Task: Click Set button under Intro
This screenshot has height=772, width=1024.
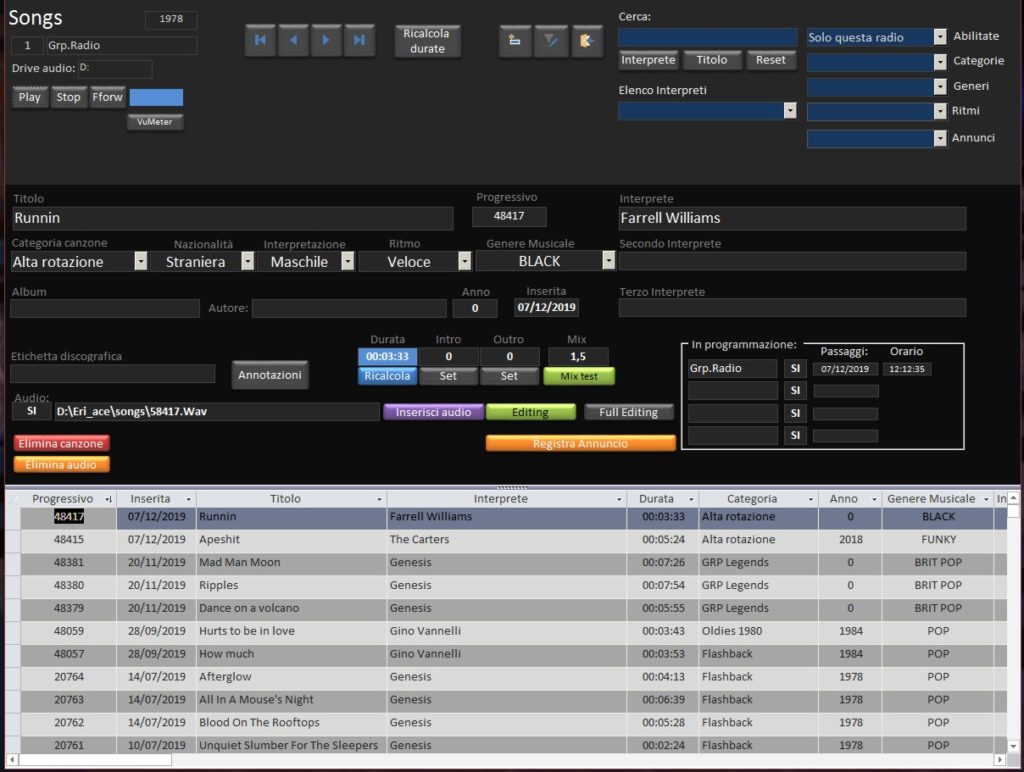Action: [x=448, y=376]
